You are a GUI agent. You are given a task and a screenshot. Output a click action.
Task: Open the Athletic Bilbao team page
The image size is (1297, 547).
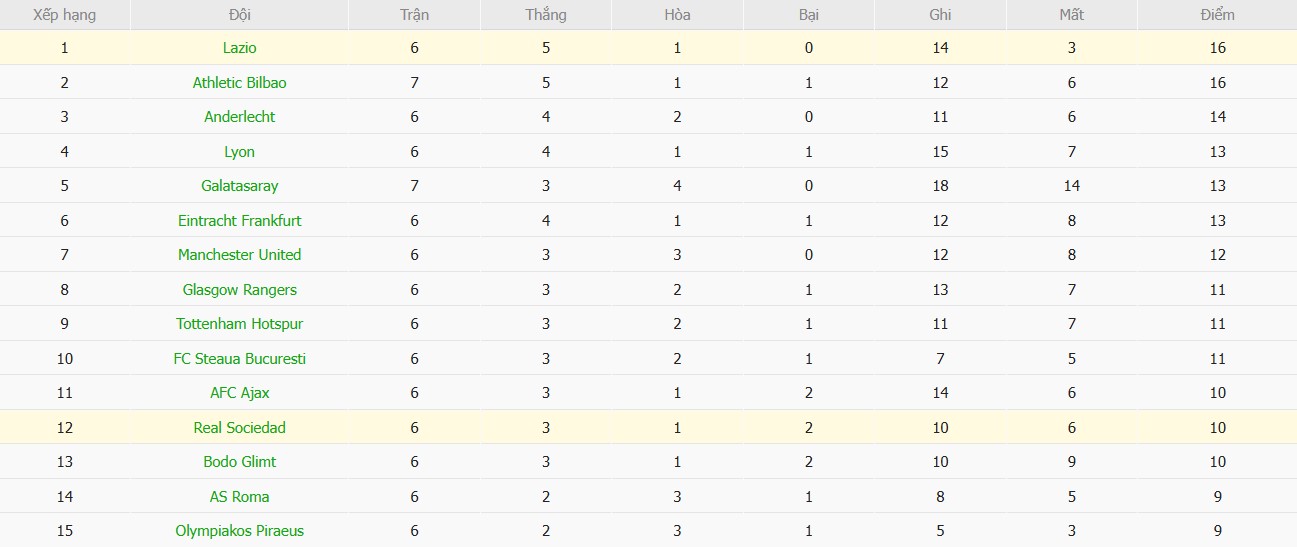pyautogui.click(x=240, y=82)
